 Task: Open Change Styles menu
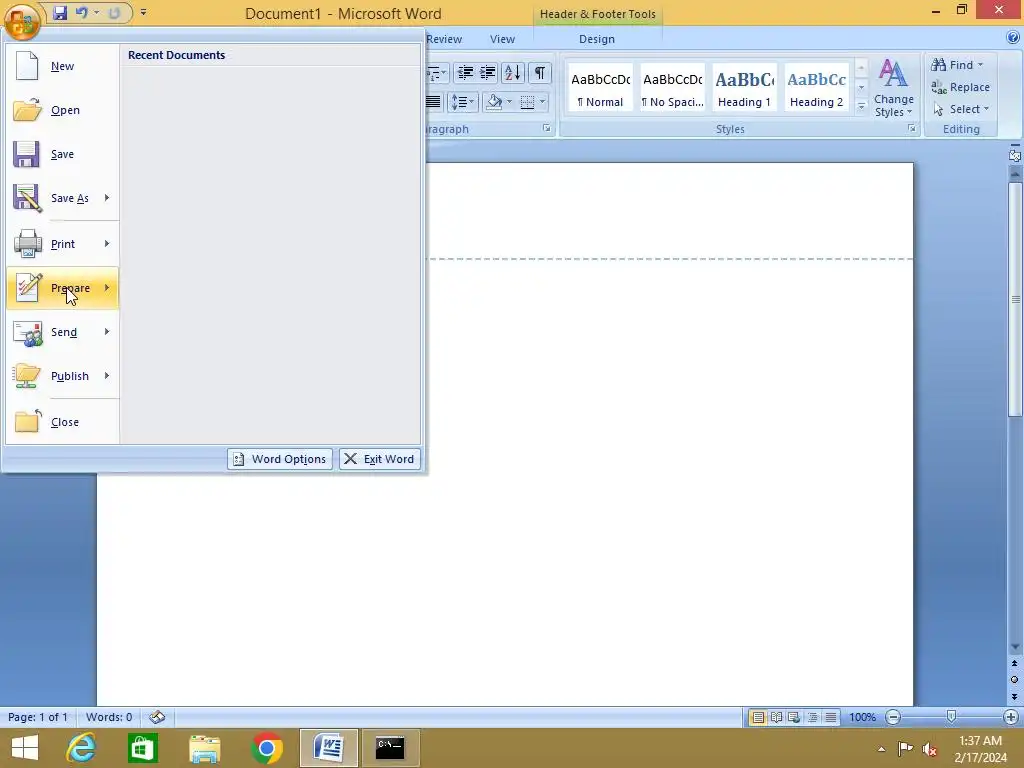893,88
